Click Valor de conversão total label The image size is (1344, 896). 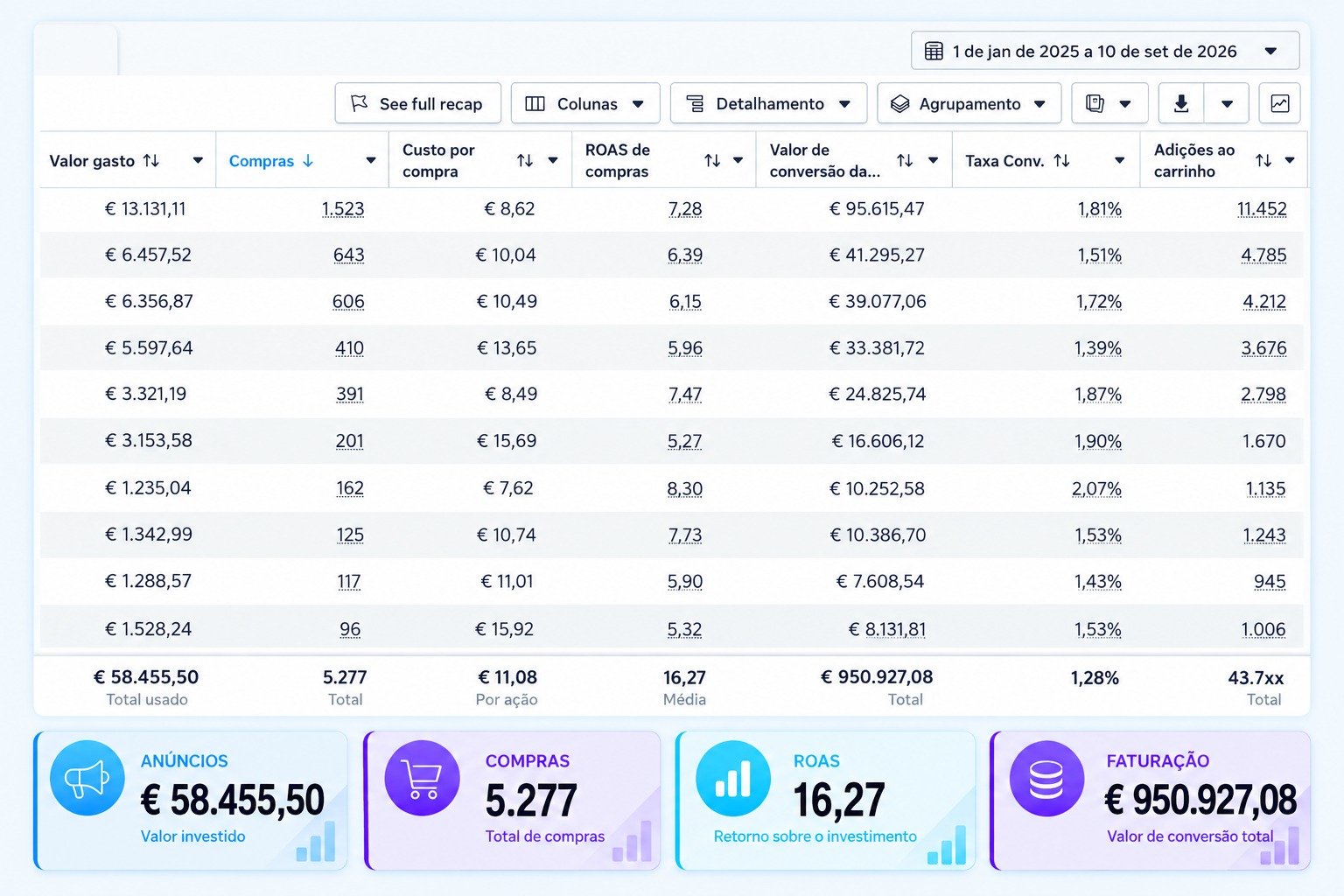(1190, 836)
